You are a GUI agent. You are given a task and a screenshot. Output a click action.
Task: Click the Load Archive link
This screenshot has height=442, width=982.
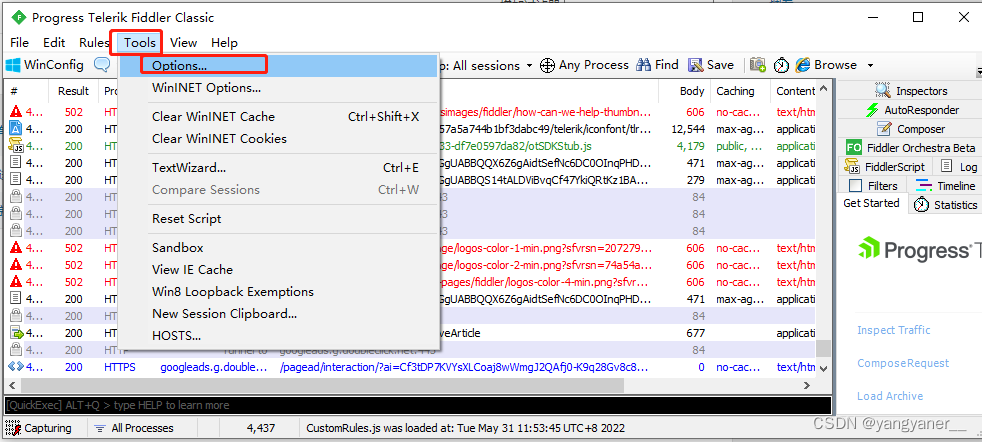(x=889, y=396)
